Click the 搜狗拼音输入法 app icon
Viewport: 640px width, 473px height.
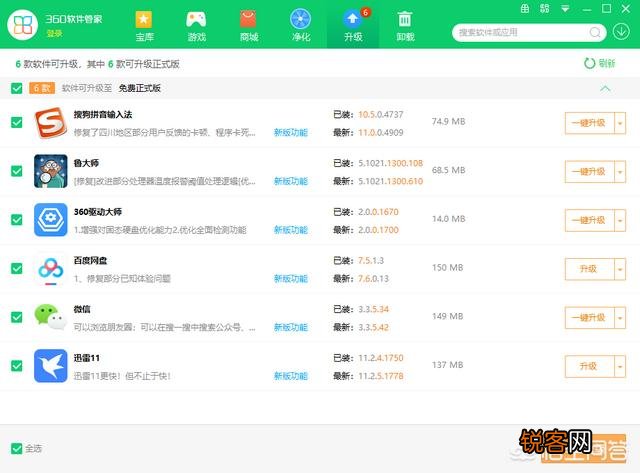pyautogui.click(x=51, y=122)
